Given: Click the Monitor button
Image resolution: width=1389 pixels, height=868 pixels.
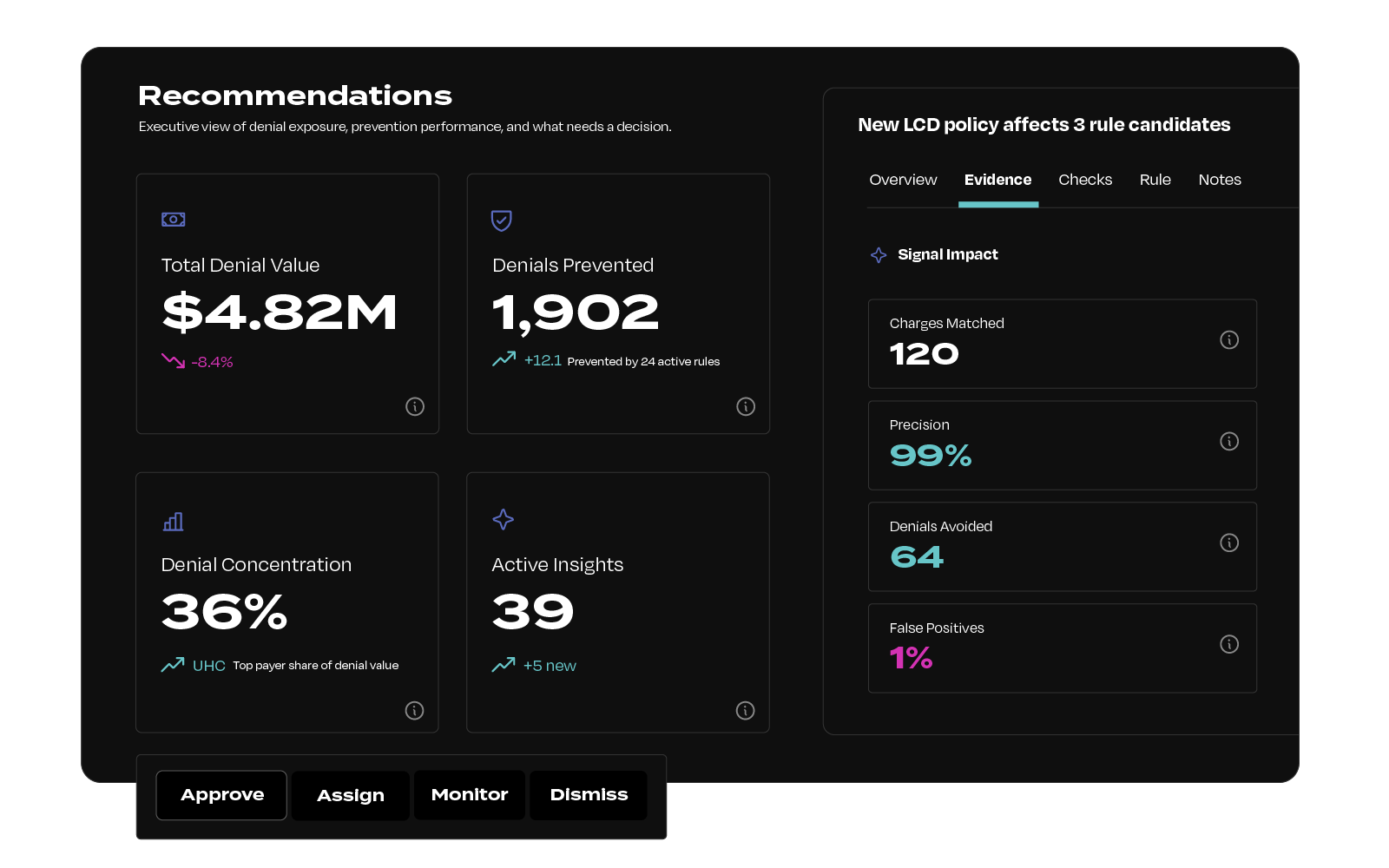Looking at the screenshot, I should [x=470, y=795].
